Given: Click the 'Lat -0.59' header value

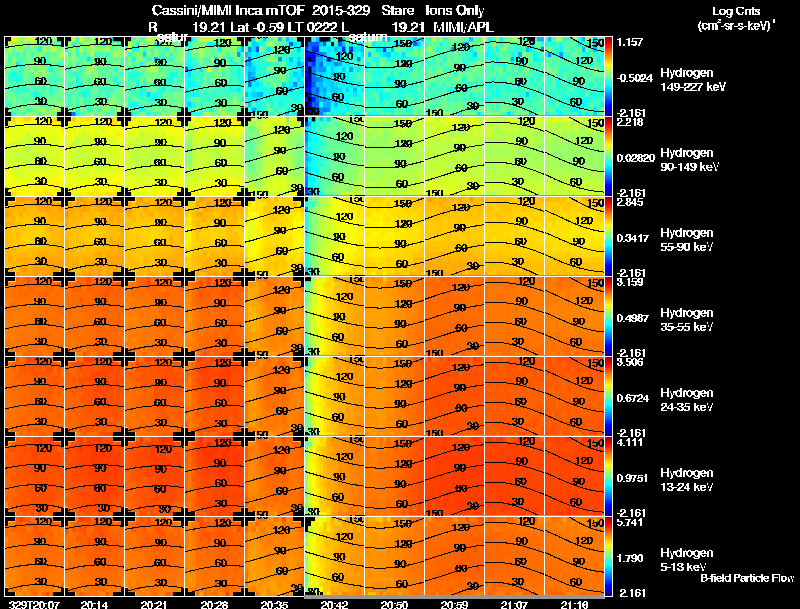Looking at the screenshot, I should [258, 27].
